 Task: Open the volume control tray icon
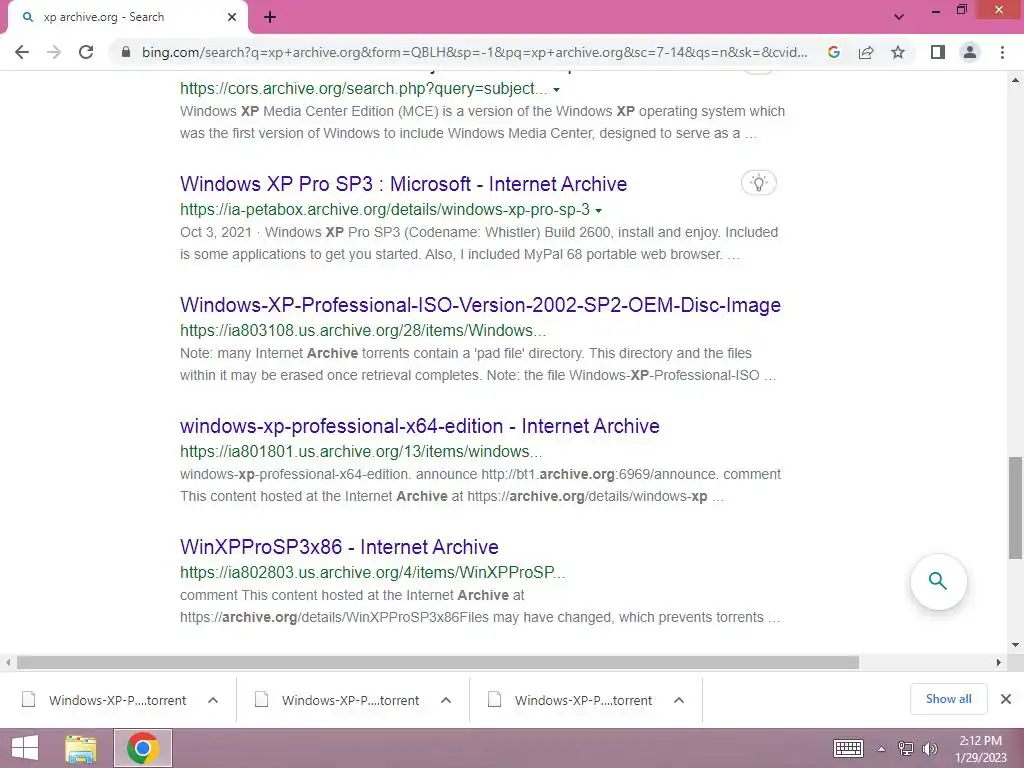929,749
